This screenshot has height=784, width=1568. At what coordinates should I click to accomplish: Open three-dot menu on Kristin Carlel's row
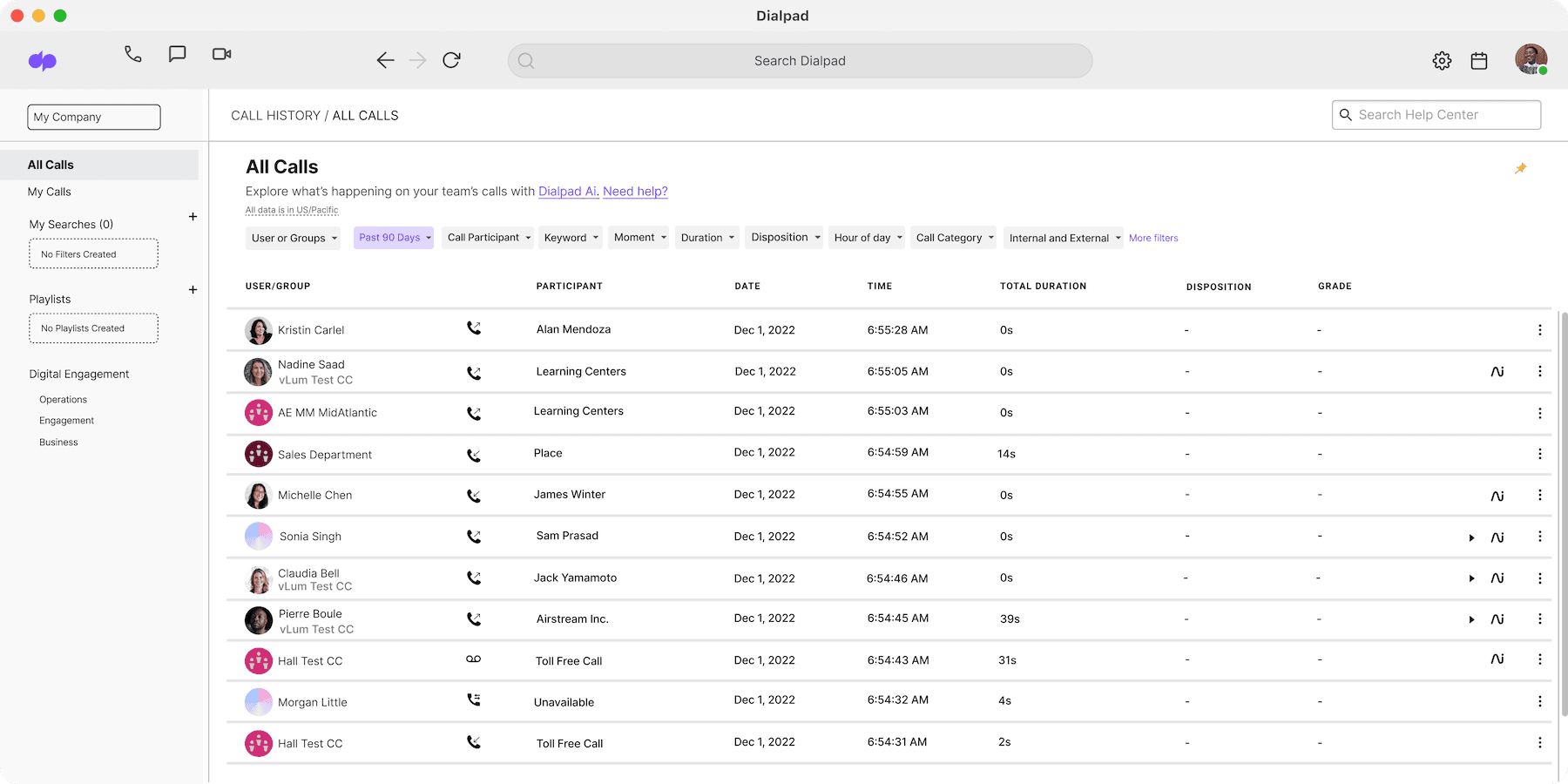pyautogui.click(x=1539, y=330)
